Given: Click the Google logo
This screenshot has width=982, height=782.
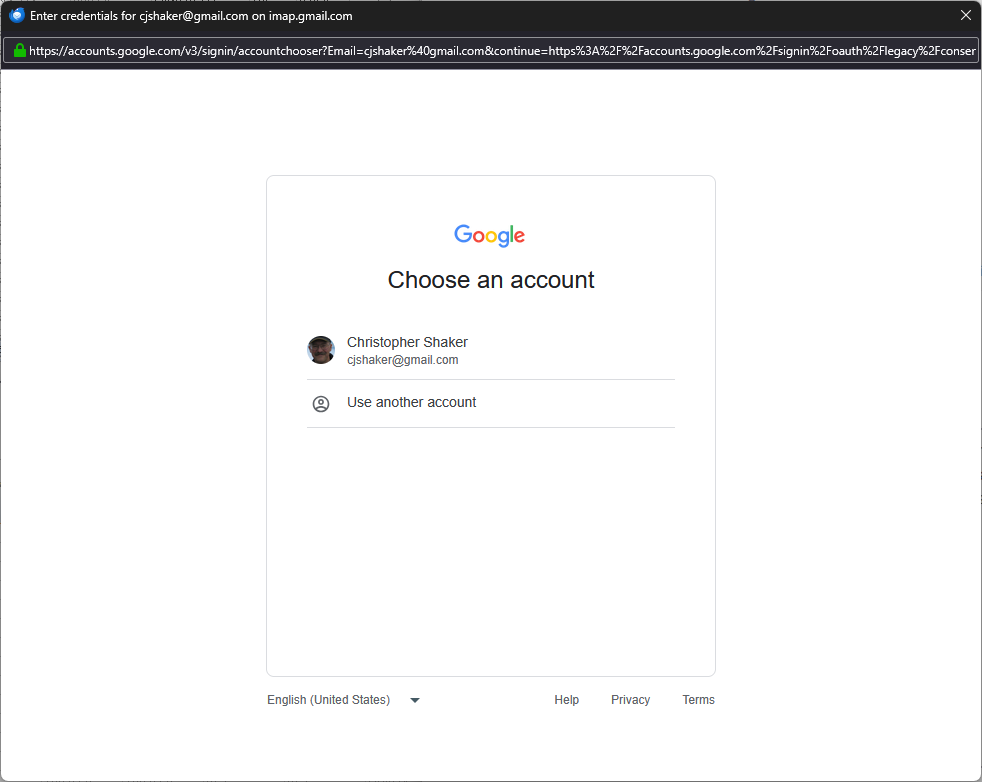Looking at the screenshot, I should [490, 236].
